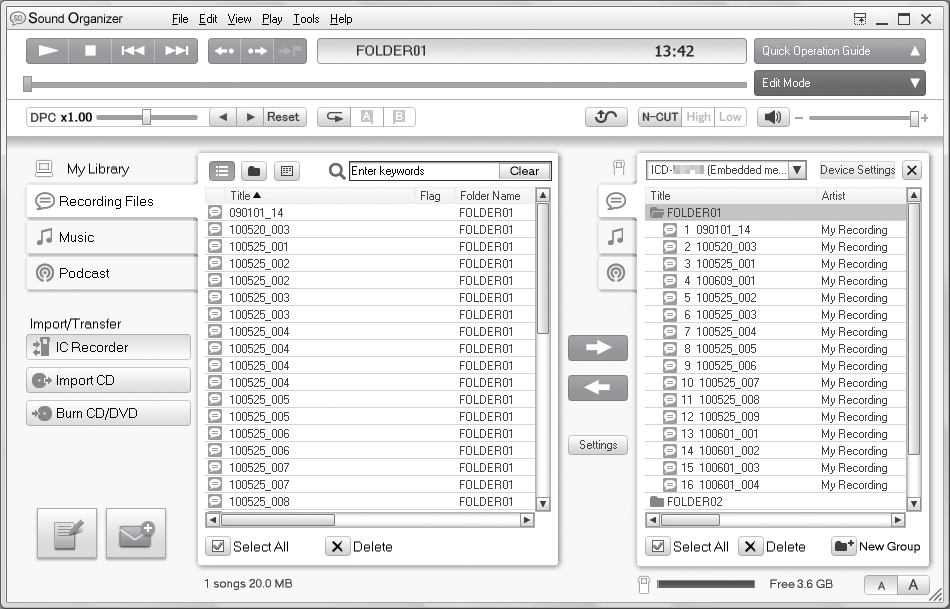Set the B repeat point
This screenshot has width=950, height=609.
[399, 117]
